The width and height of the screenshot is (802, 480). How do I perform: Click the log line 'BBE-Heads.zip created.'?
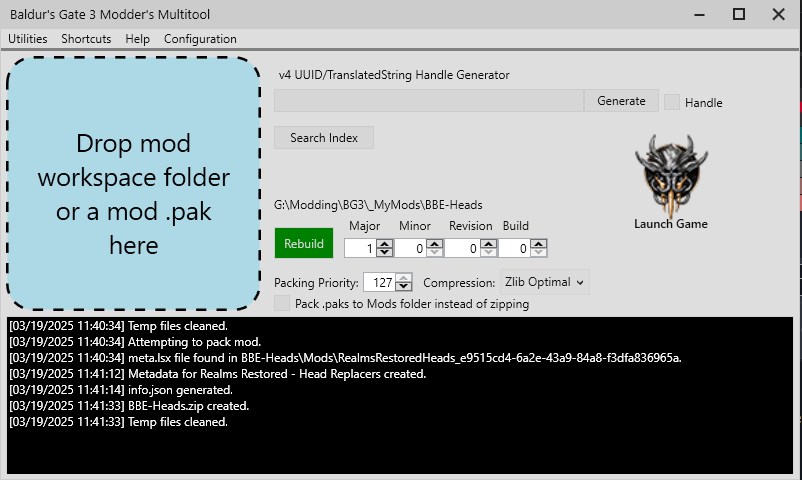pos(129,406)
